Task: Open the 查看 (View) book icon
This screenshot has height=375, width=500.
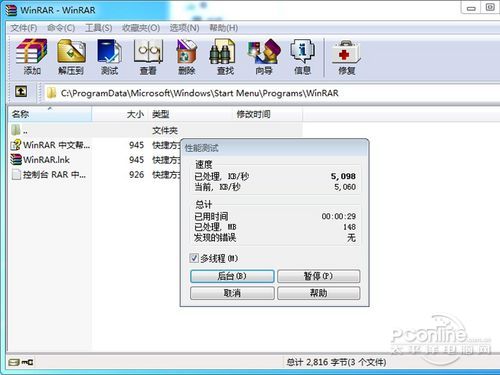Action: coord(148,56)
